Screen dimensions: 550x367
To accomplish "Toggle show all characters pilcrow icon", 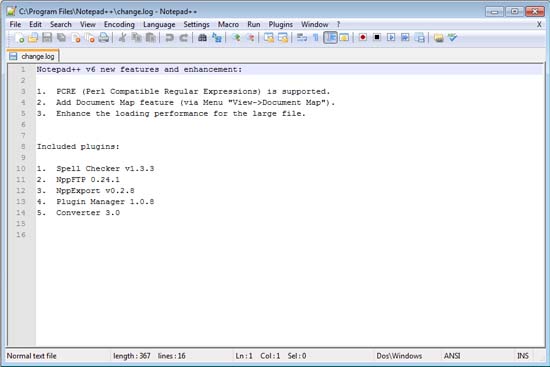I will [316, 38].
